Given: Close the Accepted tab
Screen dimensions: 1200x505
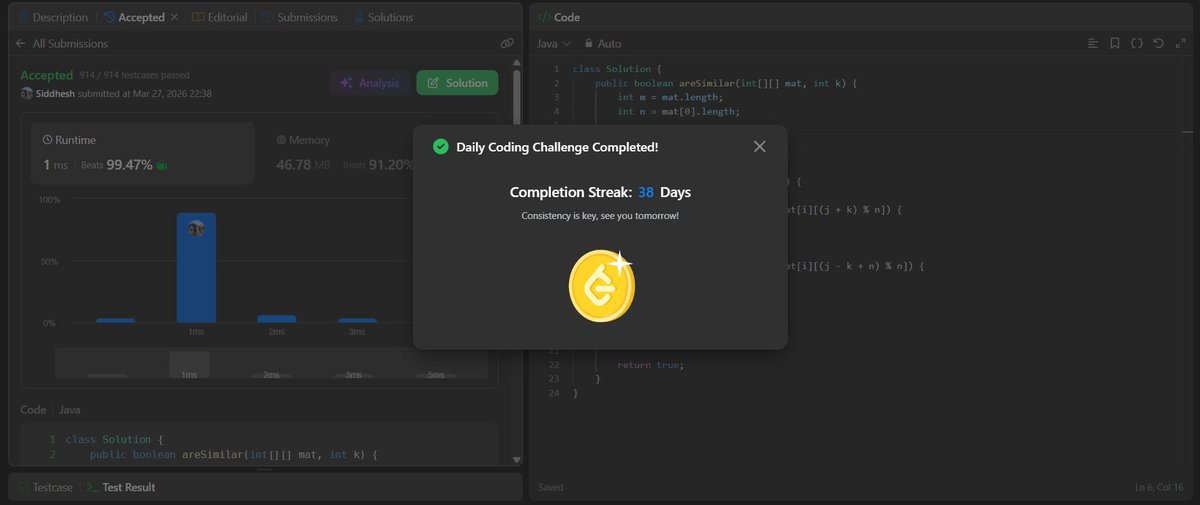Looking at the screenshot, I should pos(175,17).
